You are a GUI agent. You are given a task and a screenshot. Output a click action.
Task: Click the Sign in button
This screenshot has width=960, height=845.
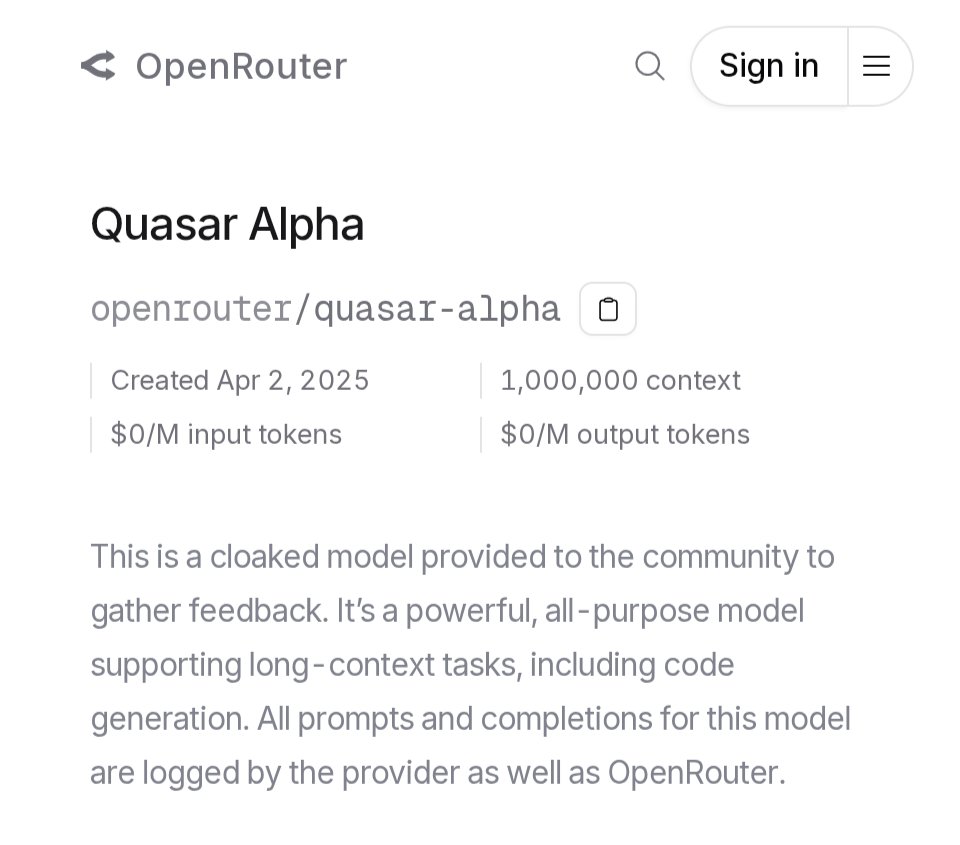[x=768, y=65]
